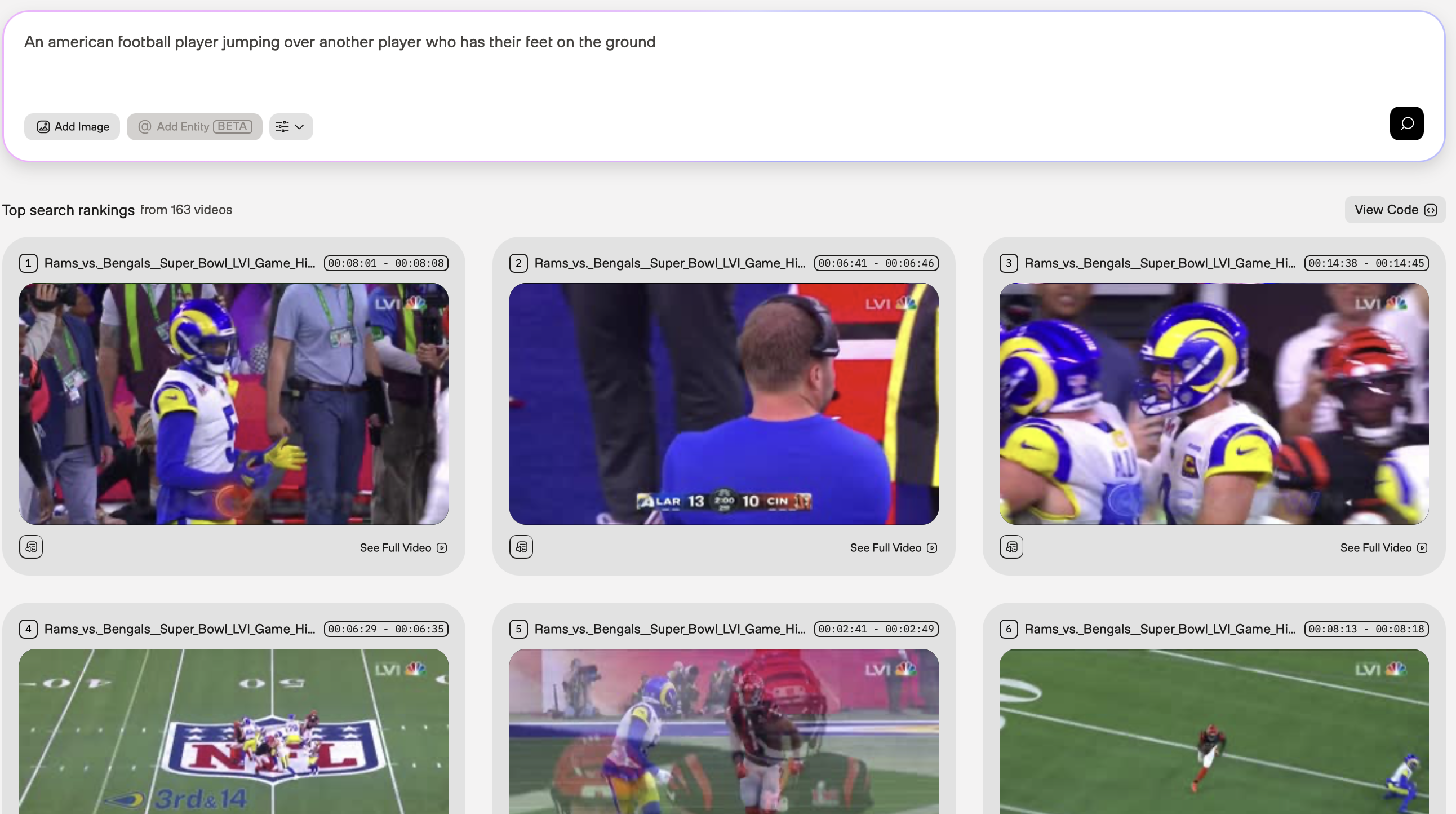The width and height of the screenshot is (1456, 814).
Task: See Full Video for result 2
Action: tap(894, 548)
